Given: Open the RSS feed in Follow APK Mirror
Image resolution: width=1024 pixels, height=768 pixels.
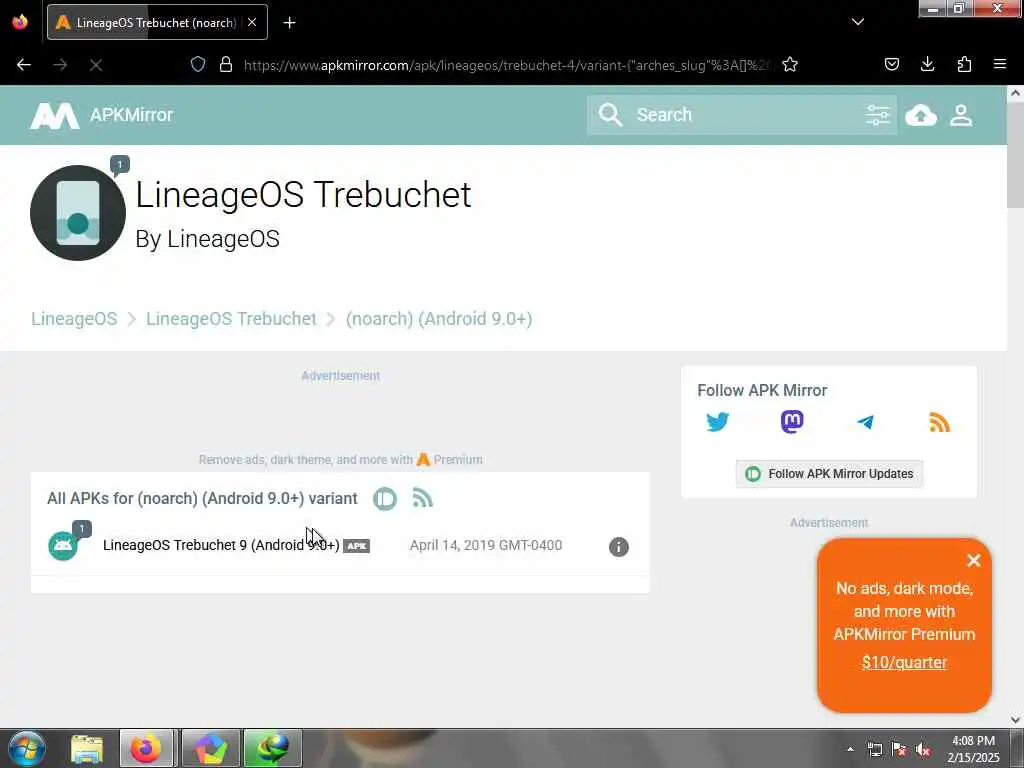Looking at the screenshot, I should click(939, 423).
